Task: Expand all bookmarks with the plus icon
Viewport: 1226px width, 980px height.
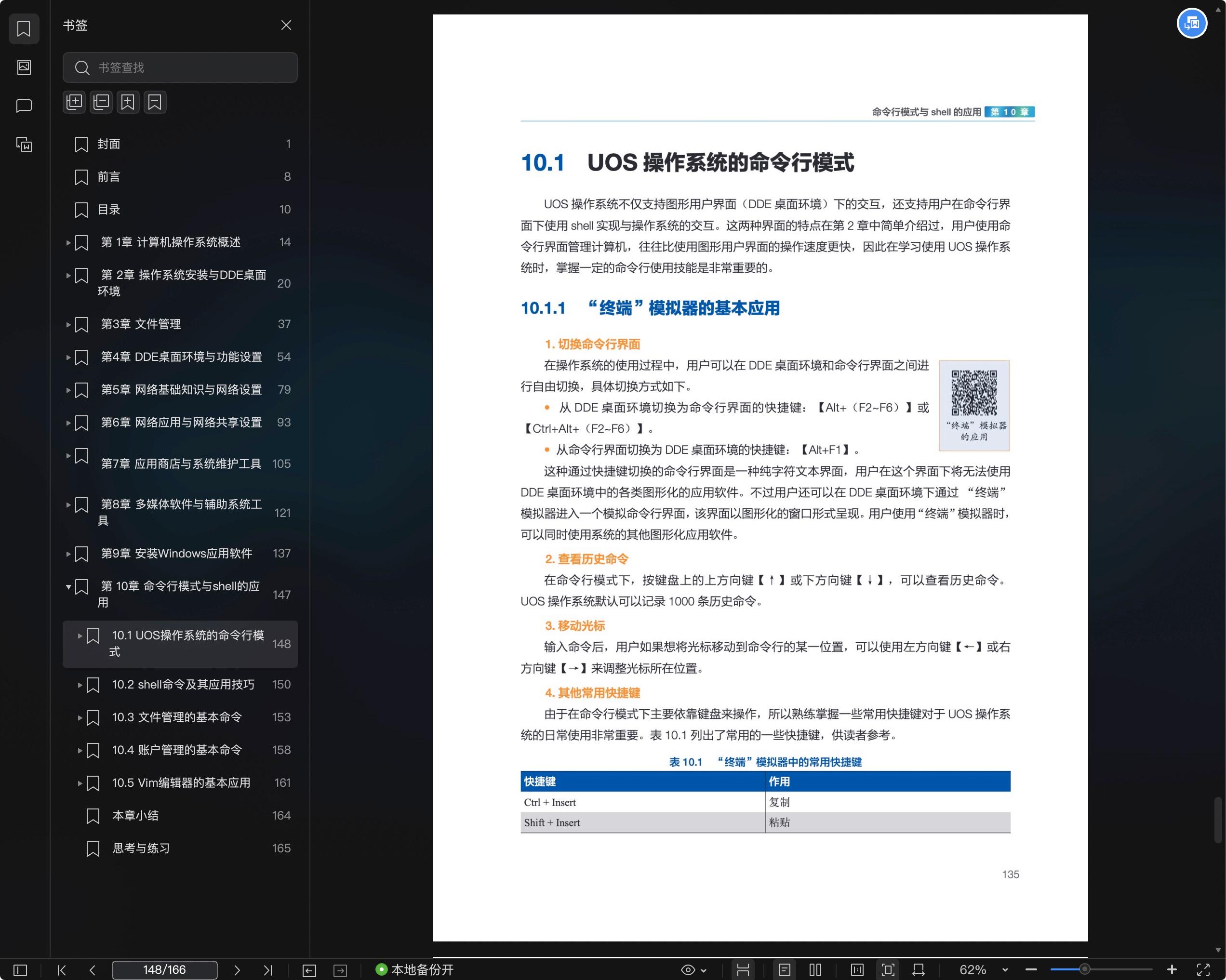Action: [x=74, y=102]
